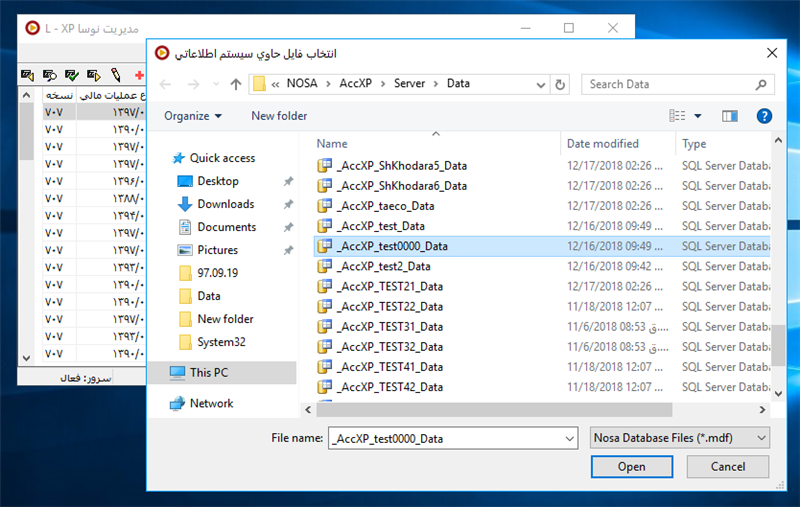Click the Open button
The width and height of the screenshot is (800, 507).
click(631, 467)
